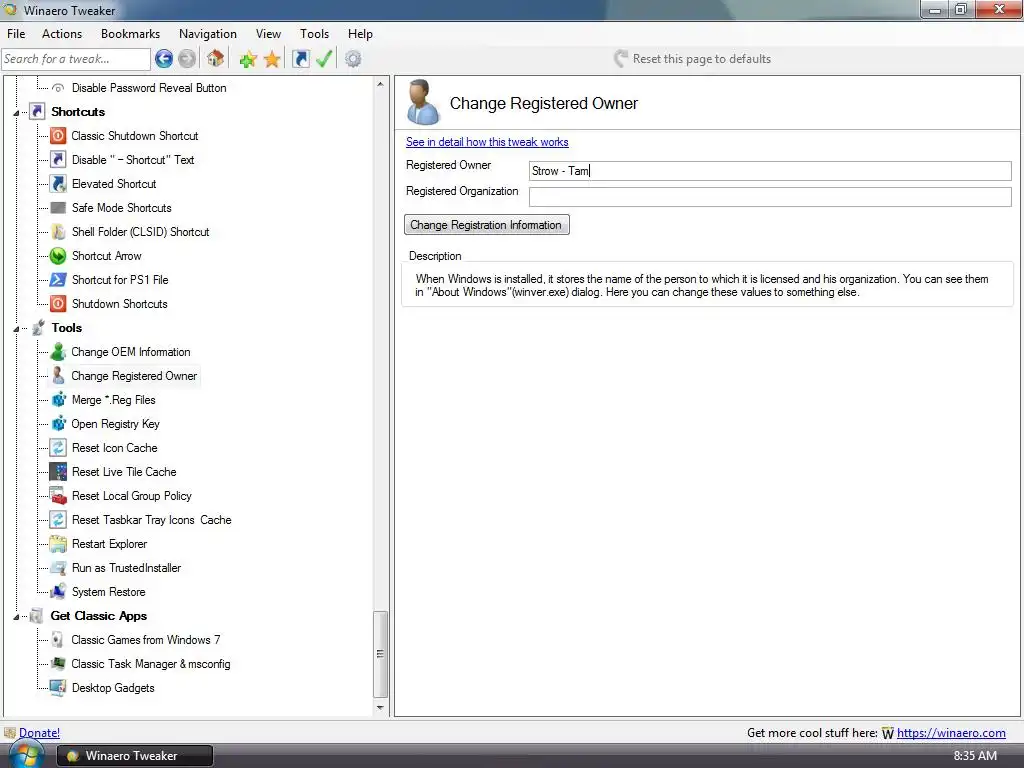Click the tree scrollbar down arrow
Screen dimensions: 1024x768
click(x=380, y=708)
